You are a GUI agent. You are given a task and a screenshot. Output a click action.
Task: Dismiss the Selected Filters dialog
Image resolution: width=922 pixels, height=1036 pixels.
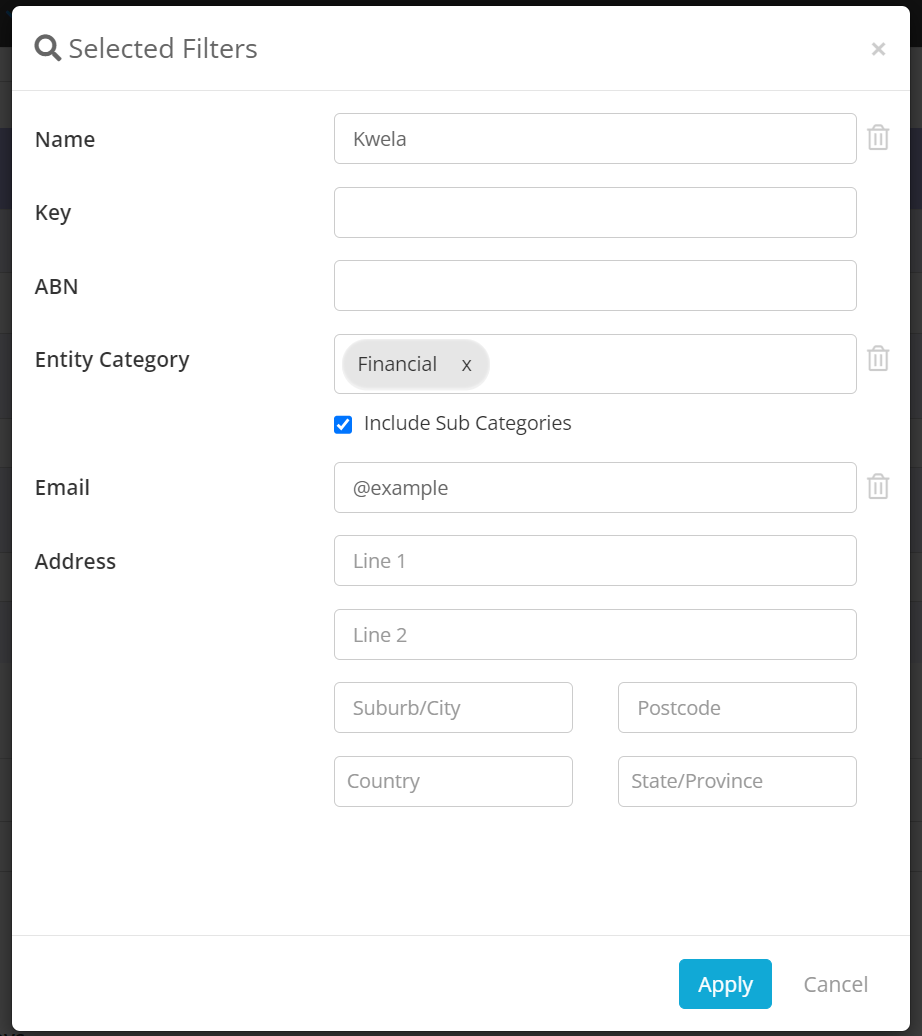(x=878, y=48)
